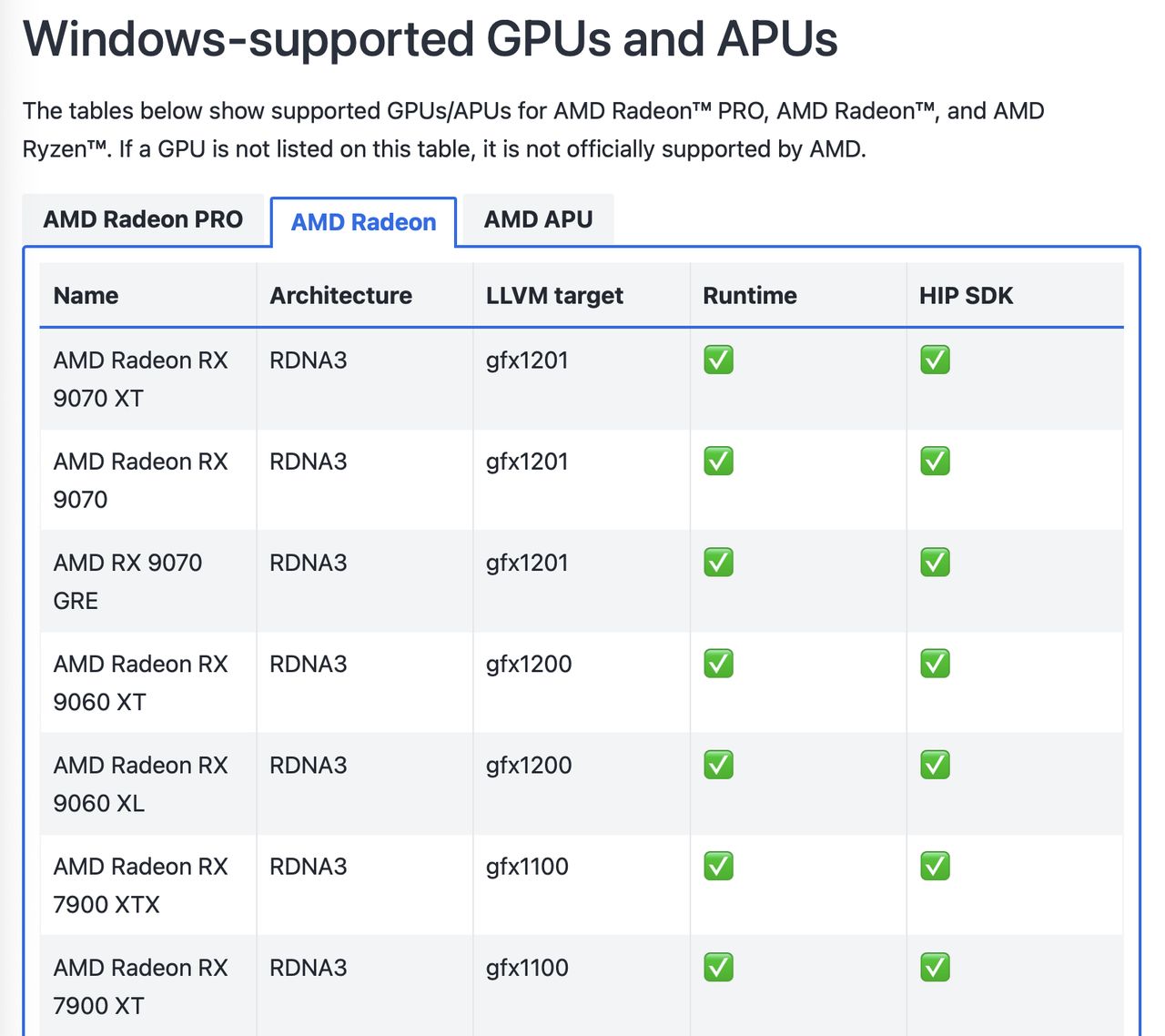
Task: Click the HIP SDK column header
Action: pos(966,295)
